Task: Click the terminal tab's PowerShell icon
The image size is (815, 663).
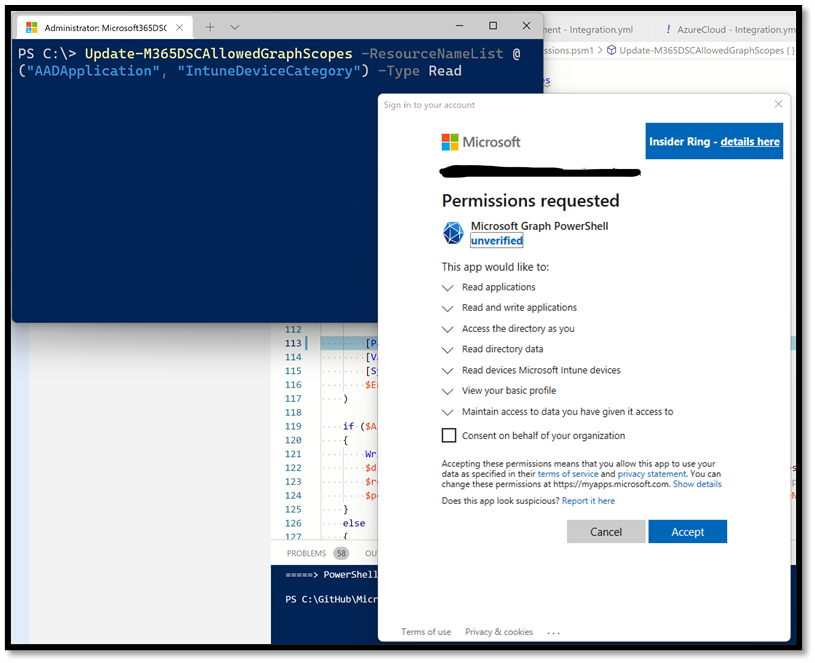Action: click(x=32, y=28)
